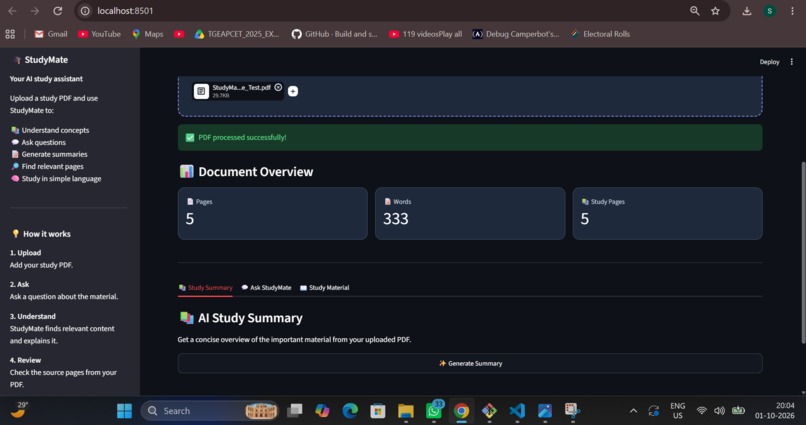
Task: Open the Maps bookmark
Action: coord(148,34)
